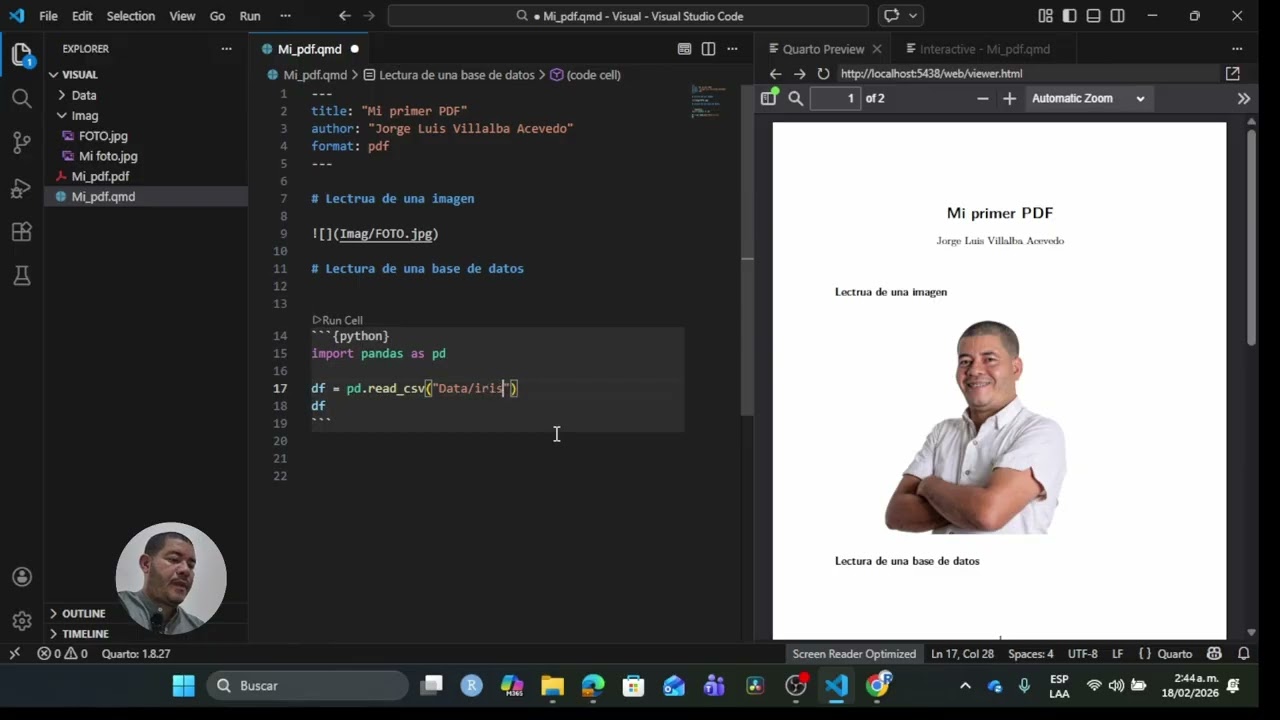Click the PDF page number field
The image size is (1280, 720).
835,98
